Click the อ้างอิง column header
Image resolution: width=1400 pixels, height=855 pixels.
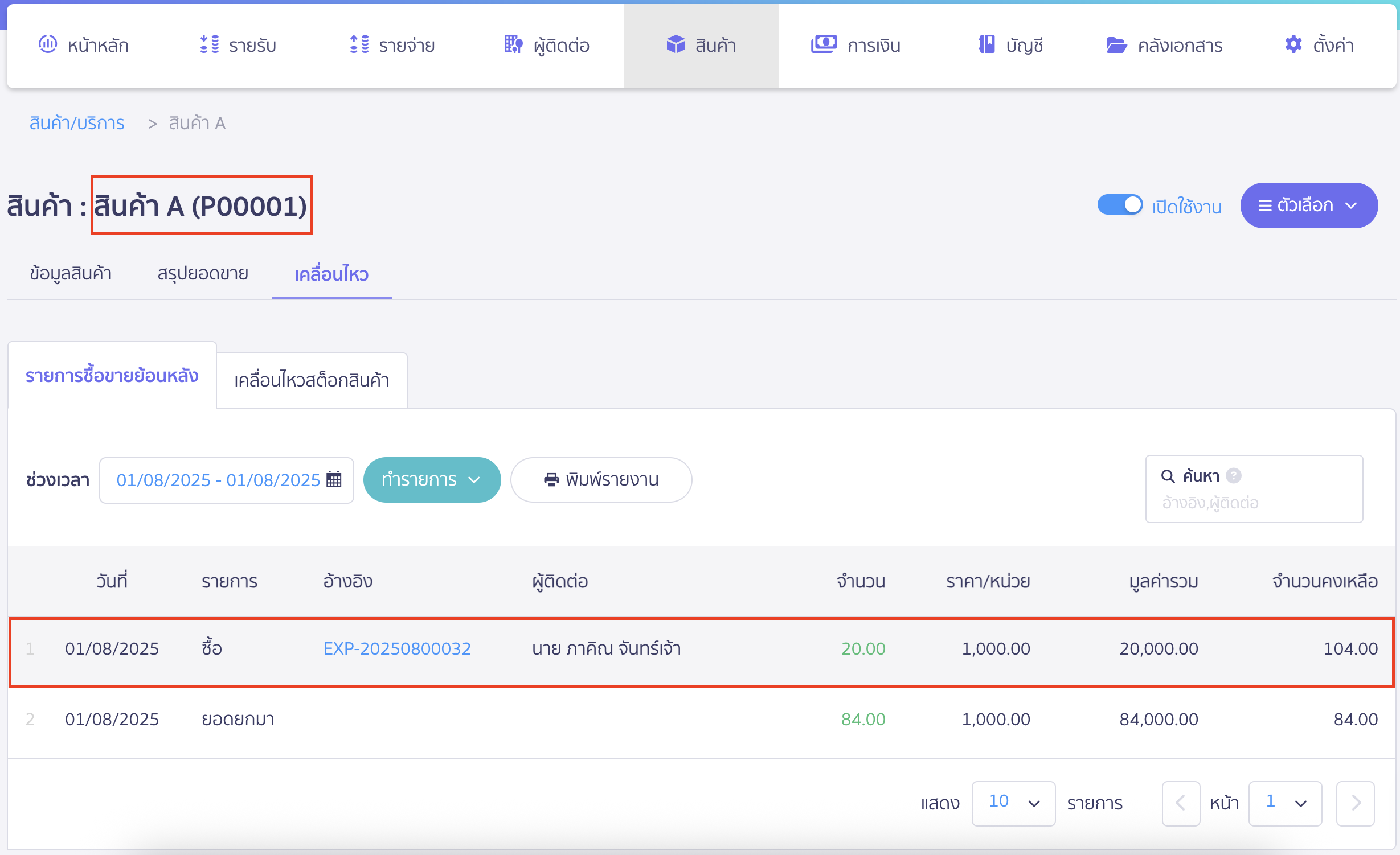coord(347,581)
